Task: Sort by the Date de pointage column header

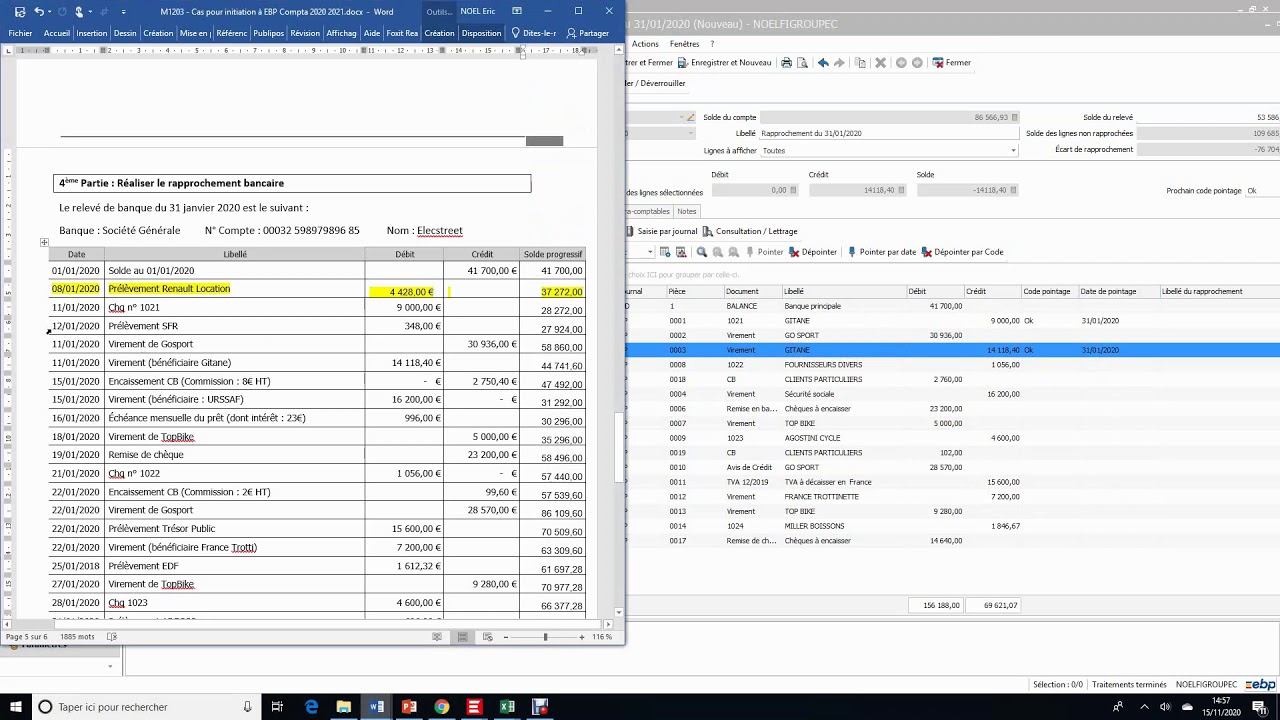Action: point(1118,291)
